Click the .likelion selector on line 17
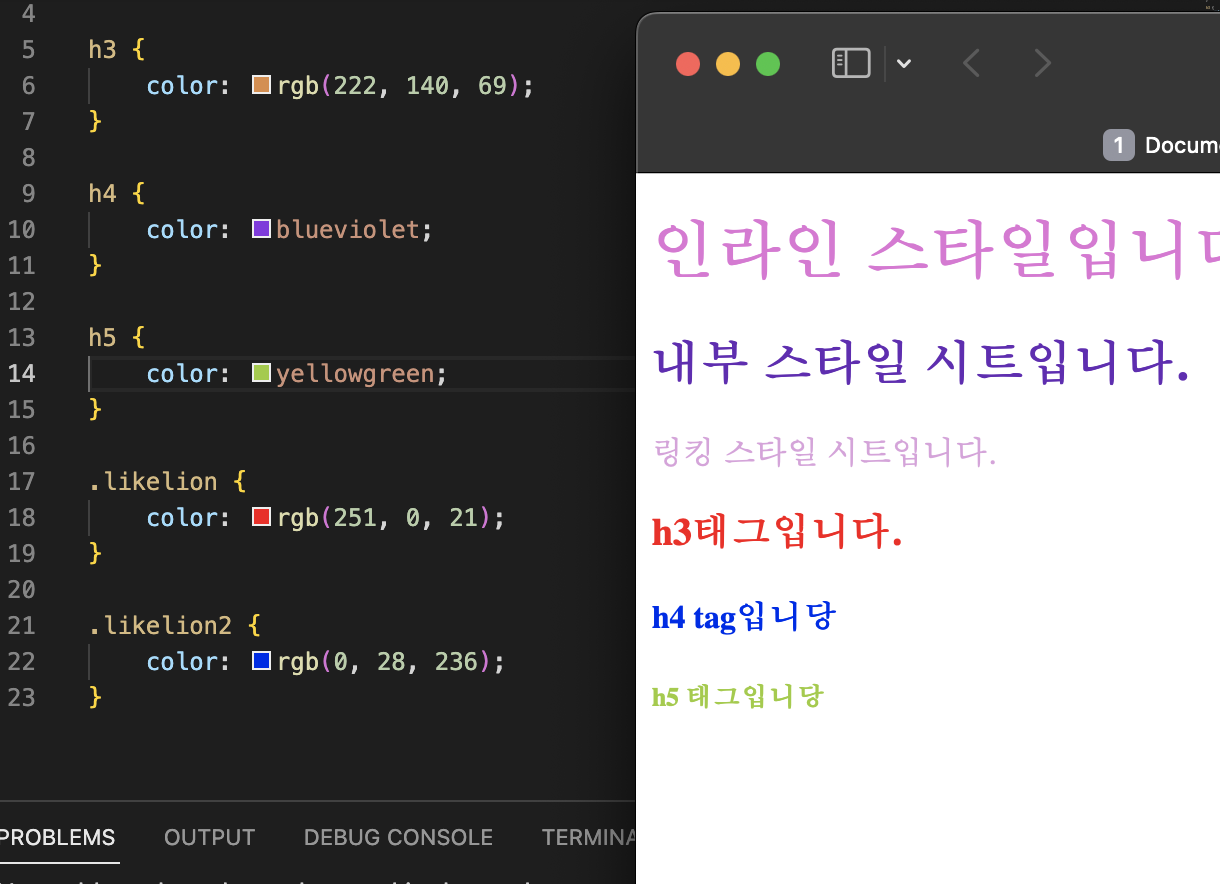 pyautogui.click(x=153, y=482)
